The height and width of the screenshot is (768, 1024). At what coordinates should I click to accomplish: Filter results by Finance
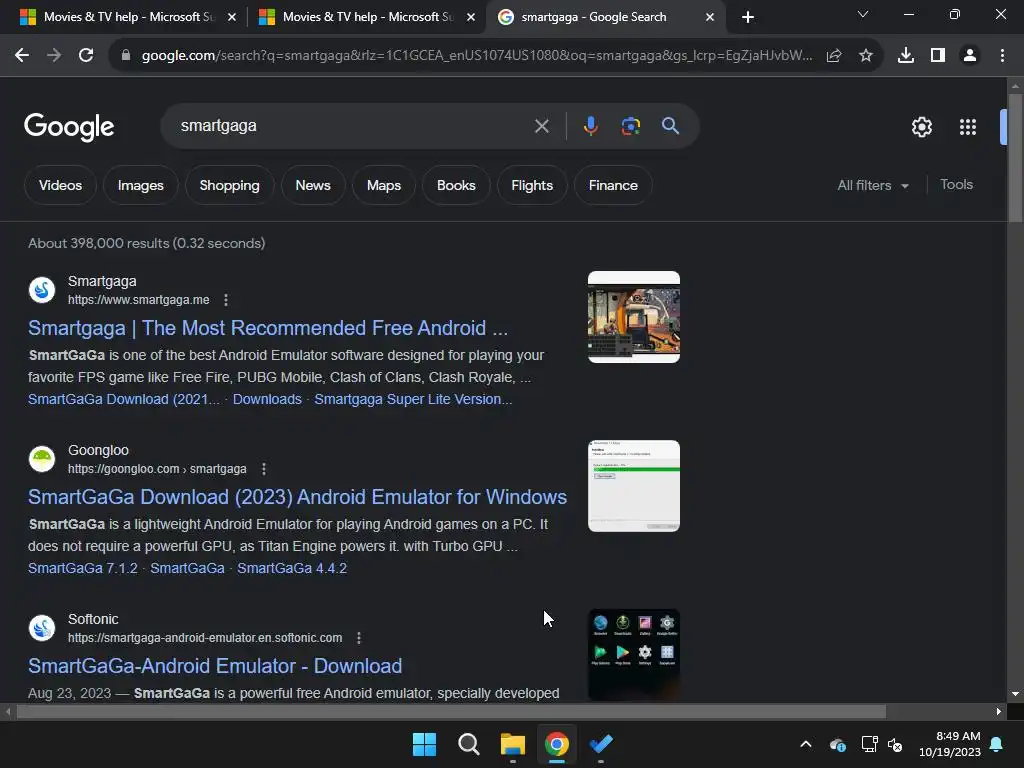tap(613, 185)
